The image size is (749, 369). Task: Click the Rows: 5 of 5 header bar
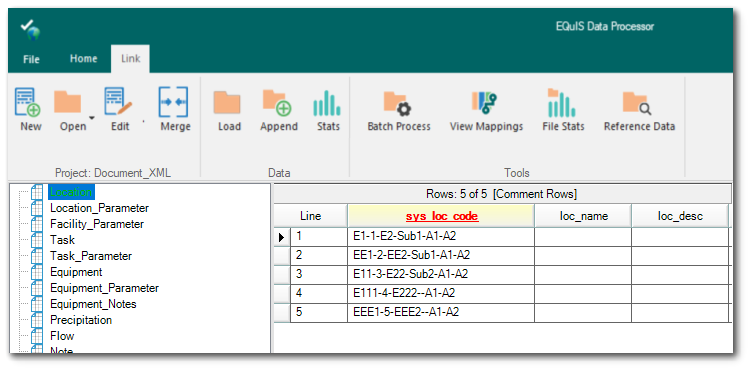click(x=502, y=194)
